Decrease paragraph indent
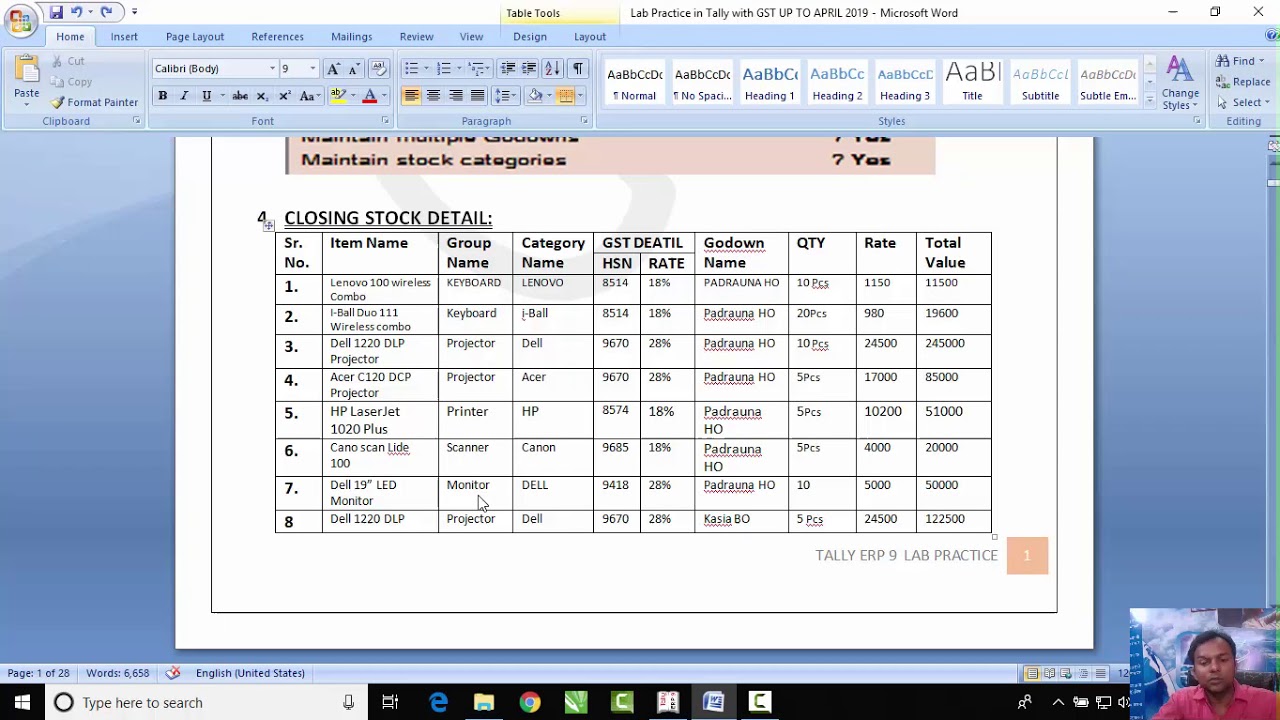 point(508,68)
